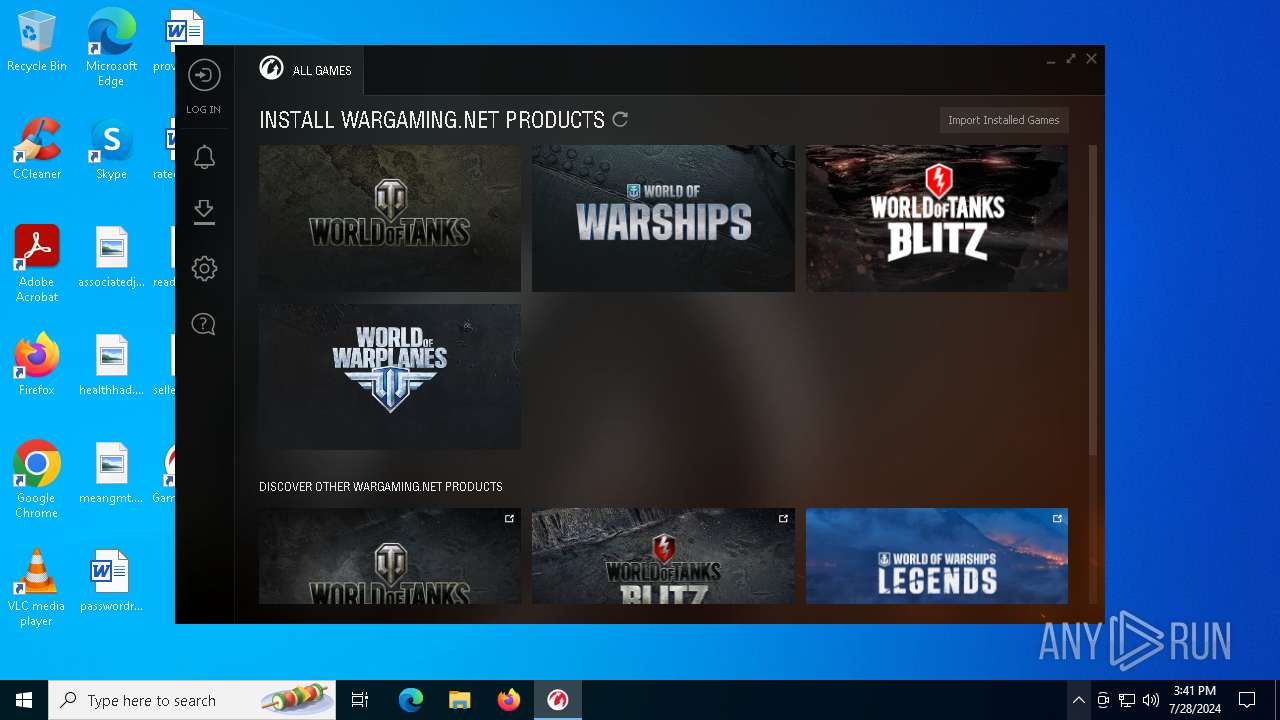Launch Edge from the taskbar
The height and width of the screenshot is (720, 1280).
[x=411, y=700]
